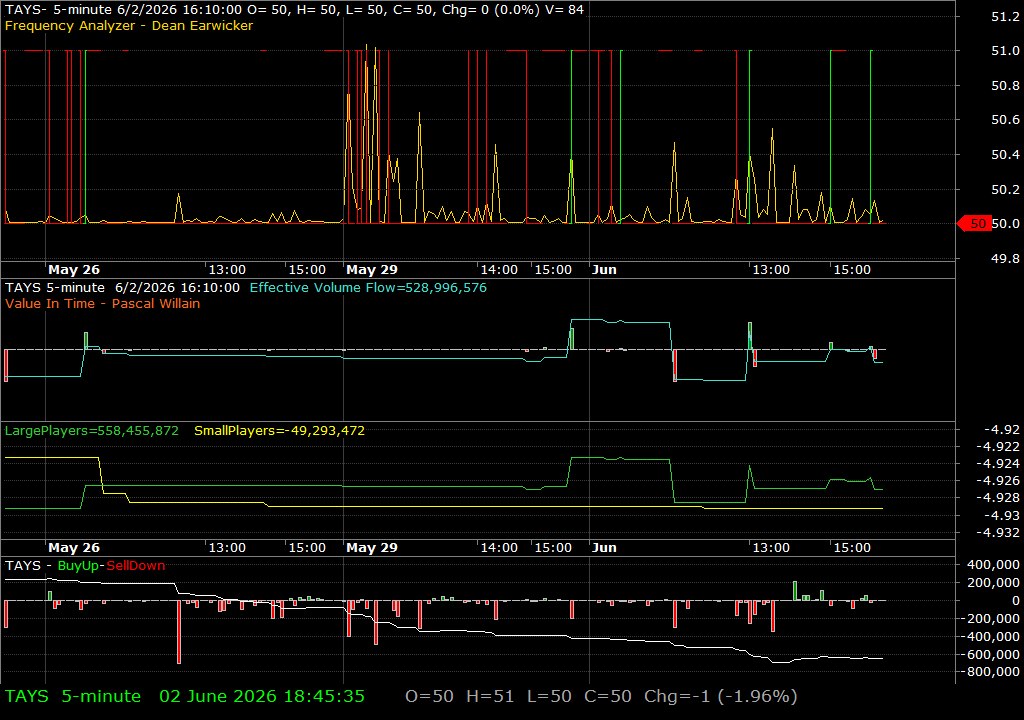
Task: Click the 51.0 price axis label
Action: (1005, 51)
